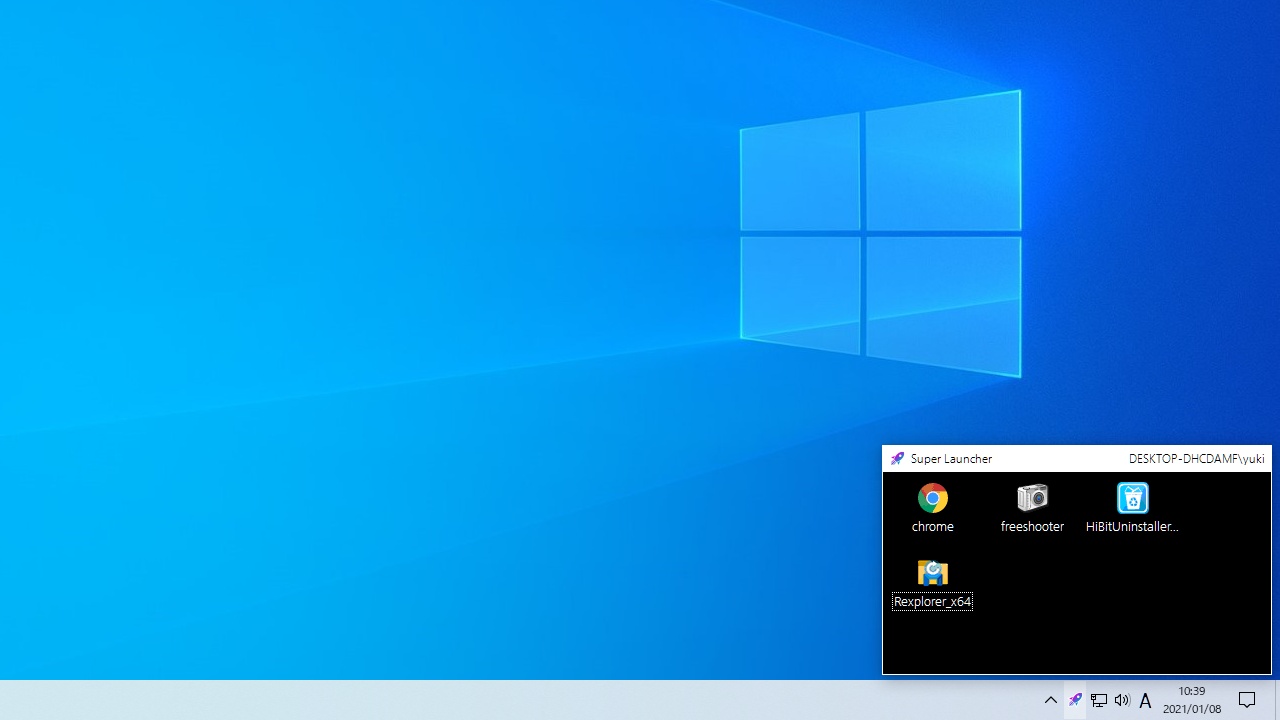Open the network status tray icon
Screen dimensions: 1280x720
pyautogui.click(x=1099, y=700)
